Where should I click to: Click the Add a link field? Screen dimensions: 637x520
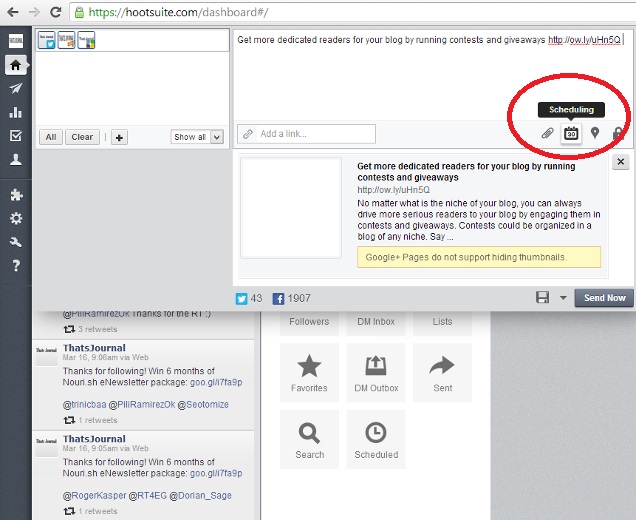(306, 134)
